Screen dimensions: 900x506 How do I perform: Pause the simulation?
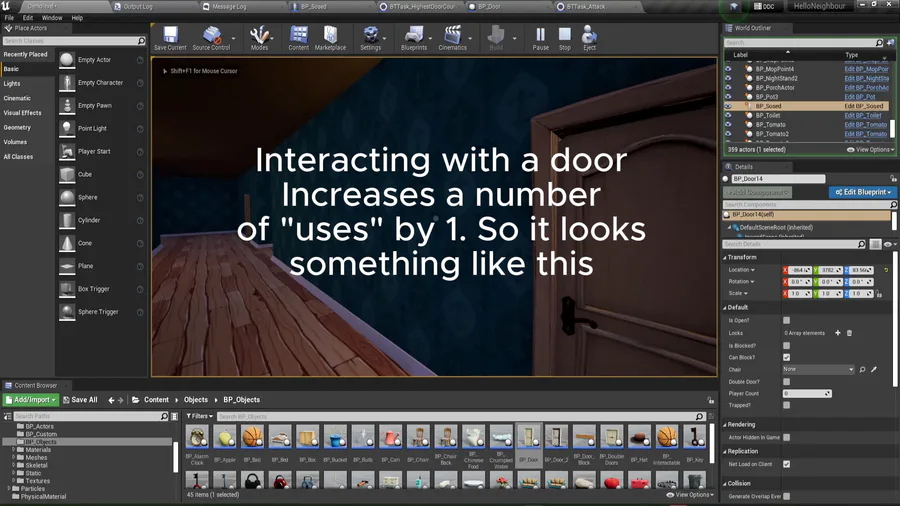click(x=541, y=38)
